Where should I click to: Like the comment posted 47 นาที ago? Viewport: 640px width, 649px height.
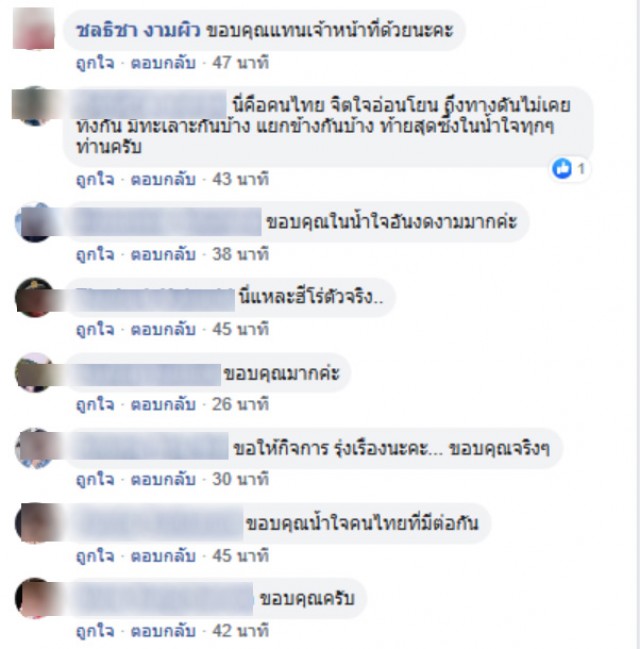coord(95,63)
